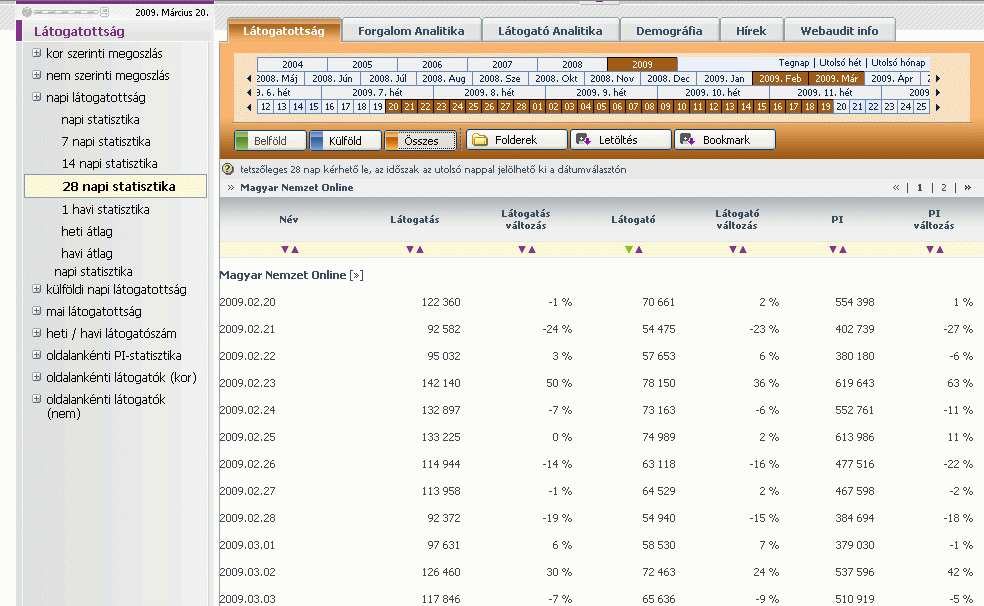Viewport: 984px width, 606px height.
Task: Select the Utolsó hét quick range link
Action: (x=840, y=63)
